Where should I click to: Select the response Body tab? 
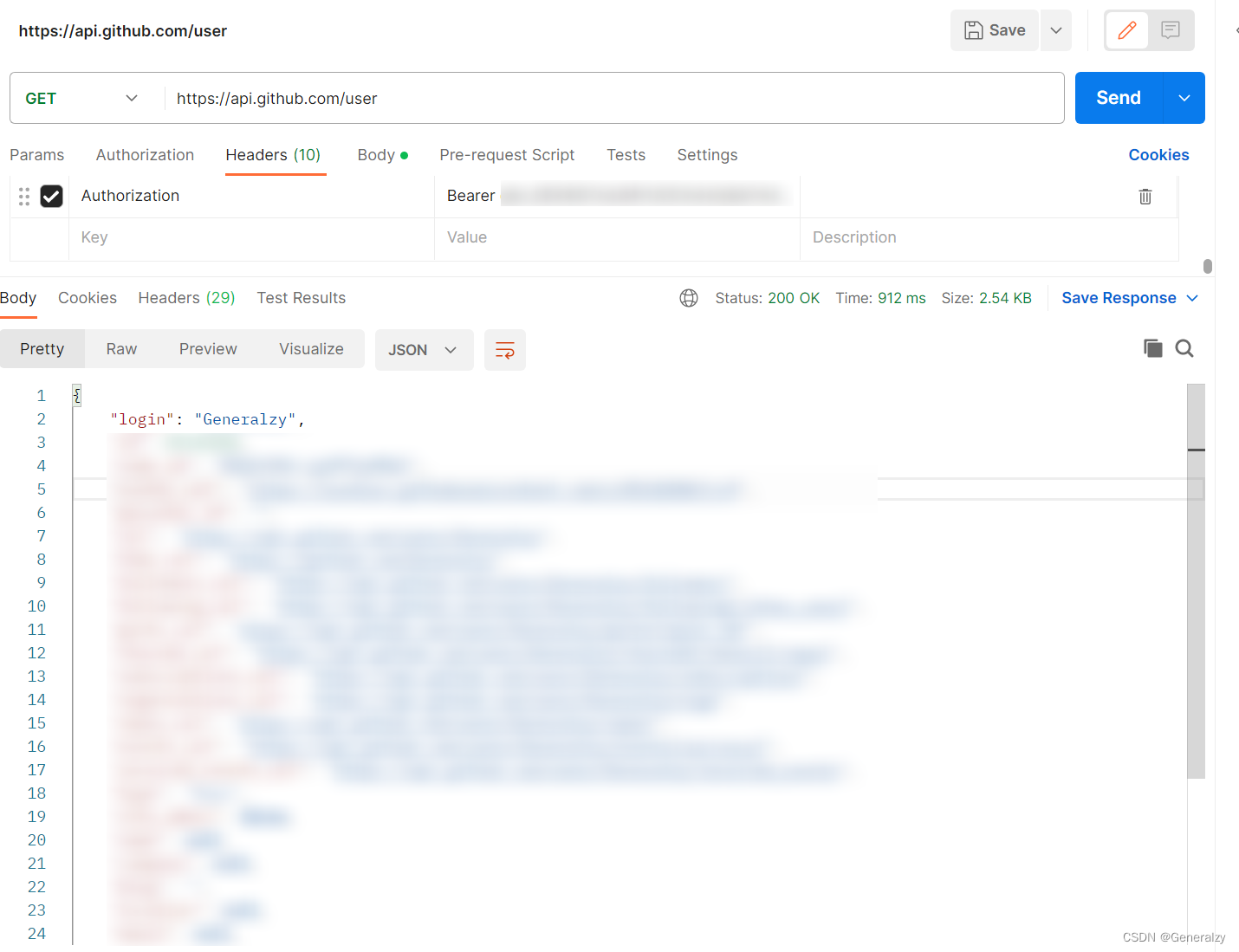(x=18, y=298)
